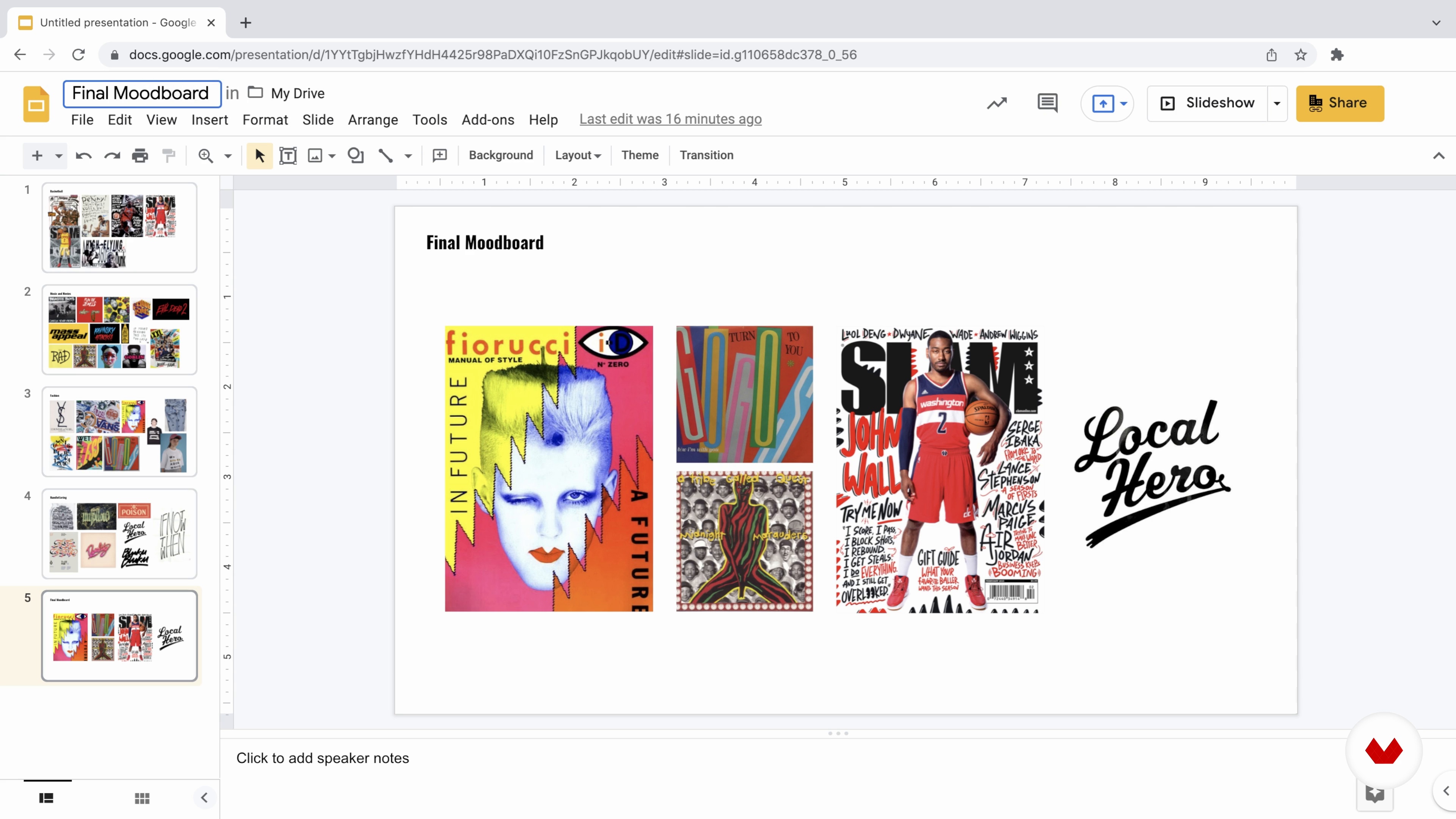The height and width of the screenshot is (819, 1456).
Task: Click the Transition button
Action: pyautogui.click(x=706, y=155)
